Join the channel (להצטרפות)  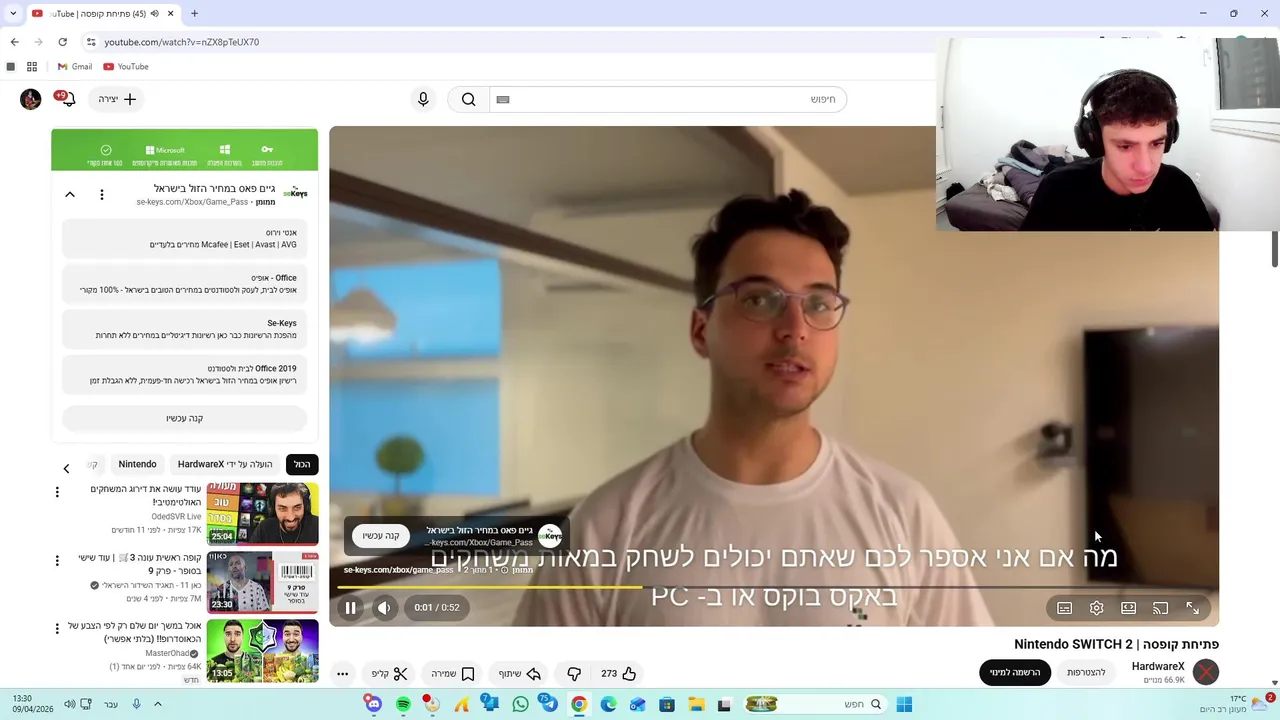click(1086, 672)
